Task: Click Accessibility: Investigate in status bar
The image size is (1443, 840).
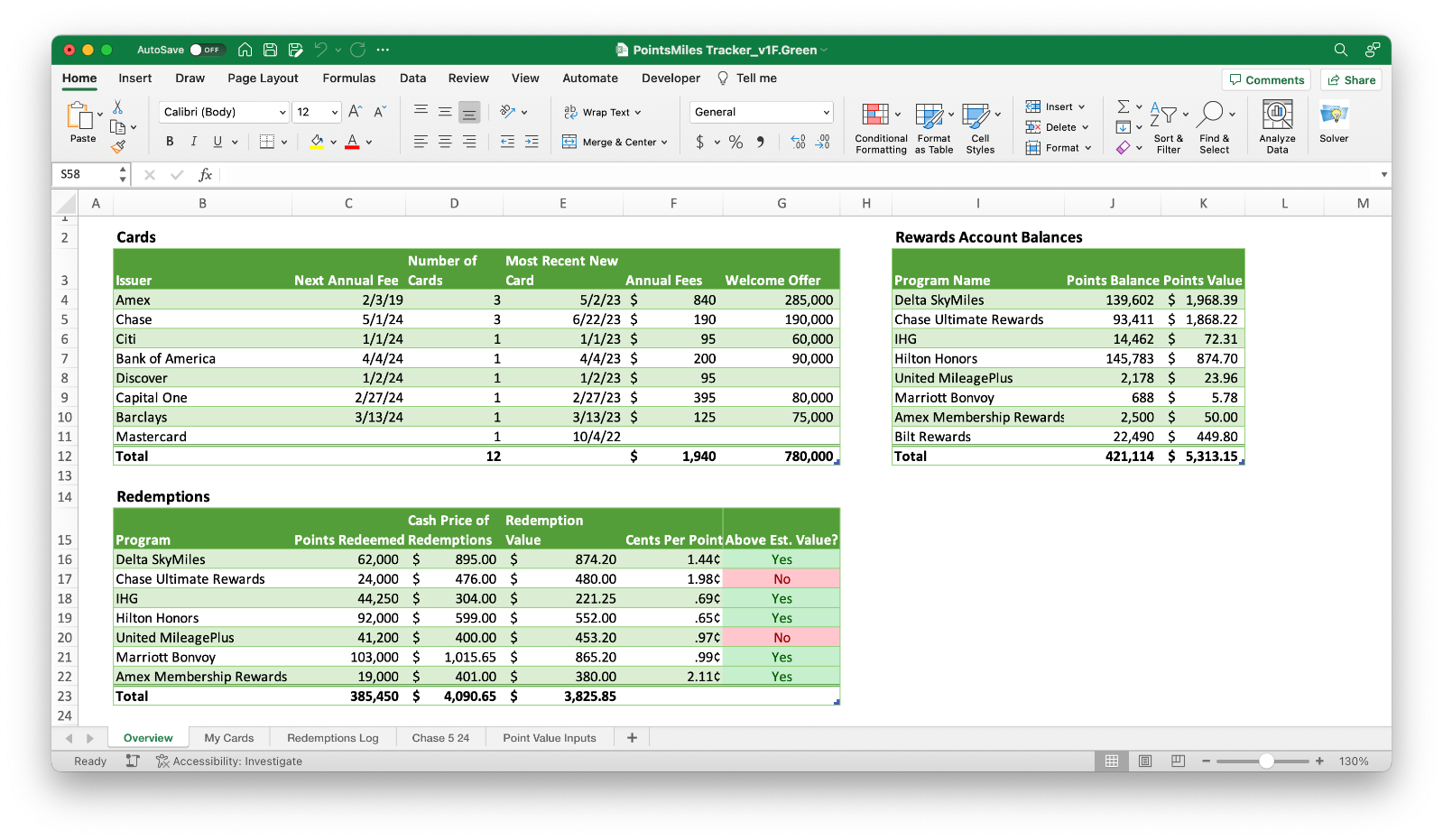Action: click(x=229, y=762)
